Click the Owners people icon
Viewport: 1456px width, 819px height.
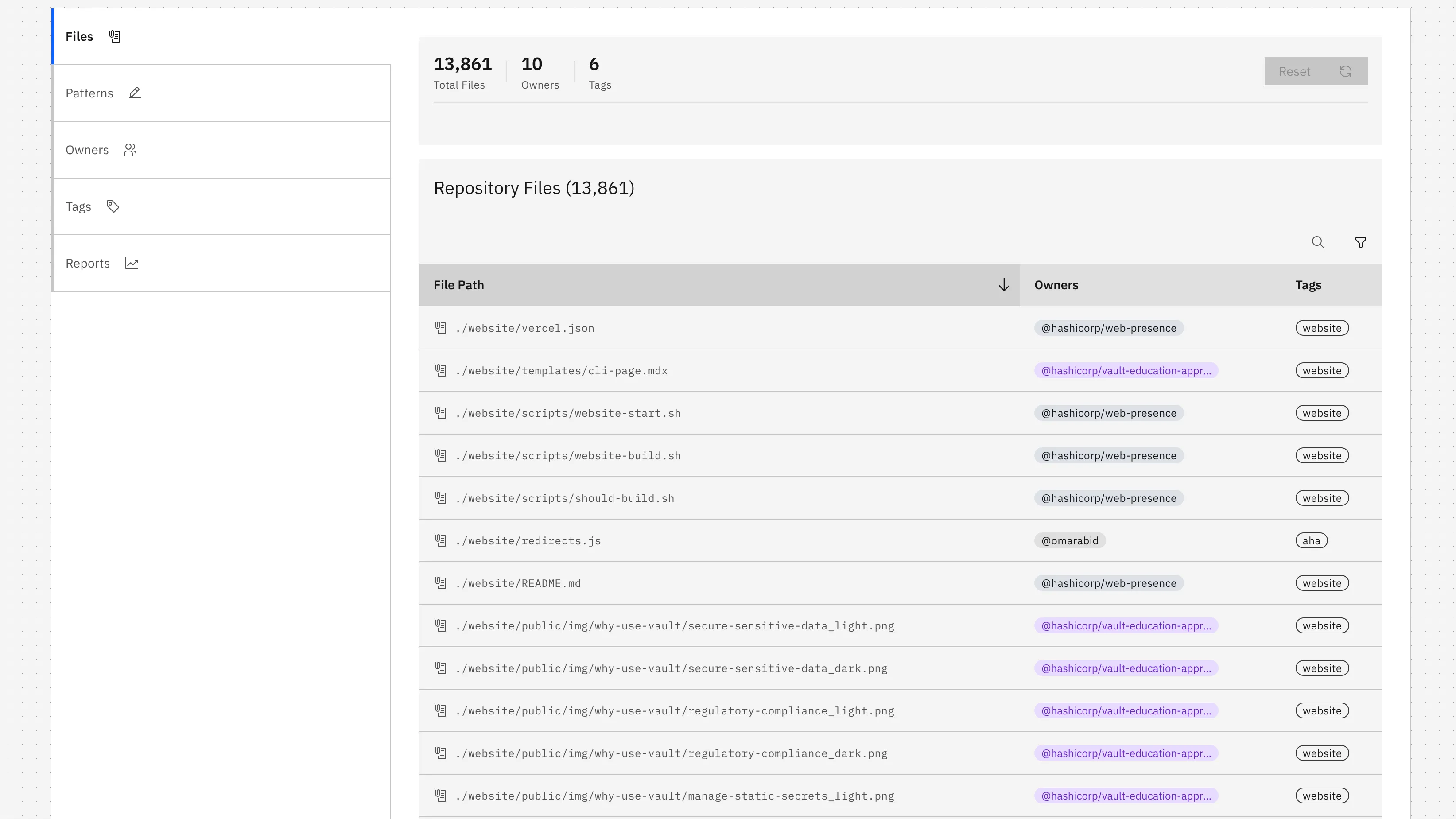131,149
